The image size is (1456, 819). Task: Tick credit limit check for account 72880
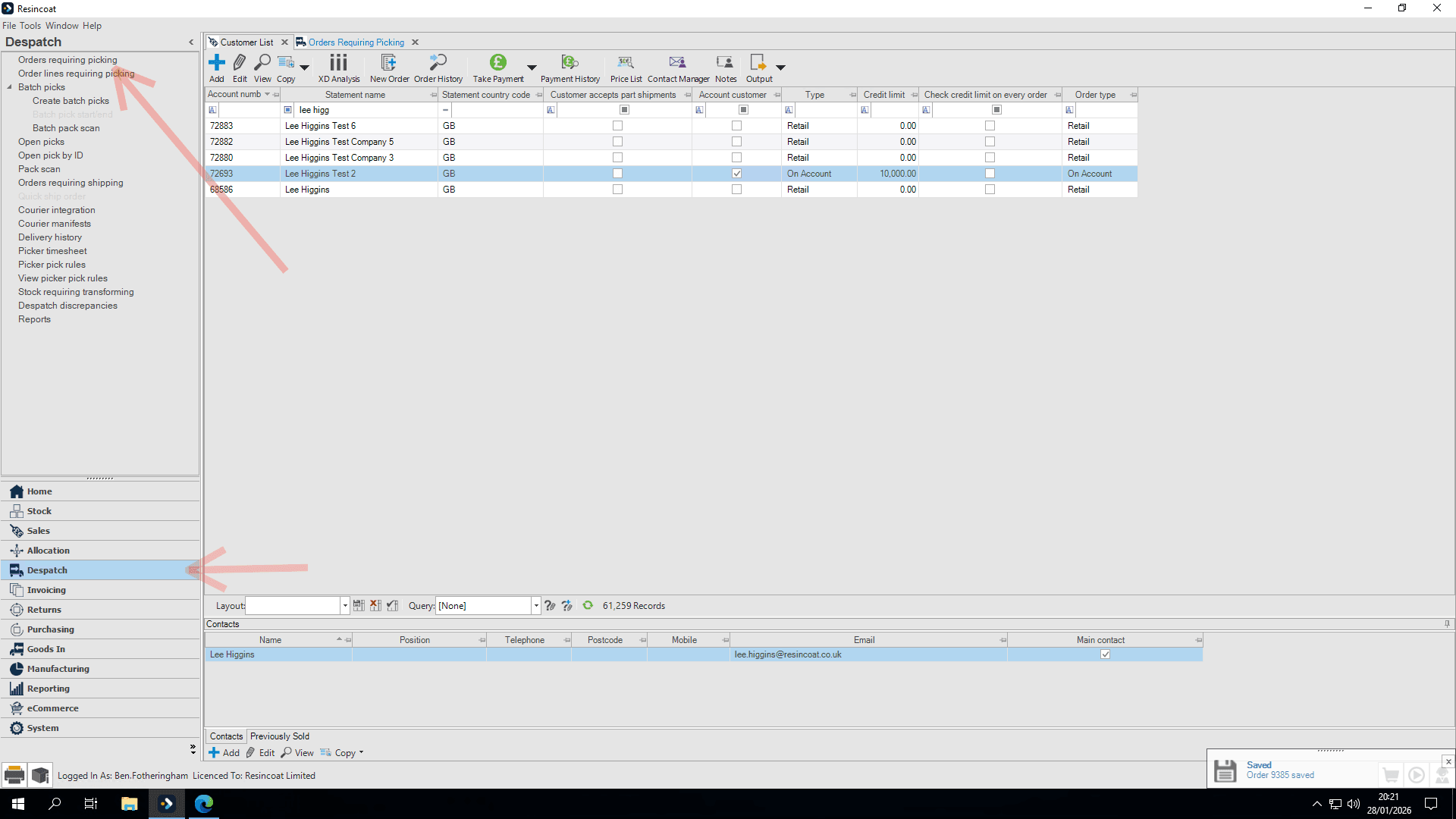(990, 158)
